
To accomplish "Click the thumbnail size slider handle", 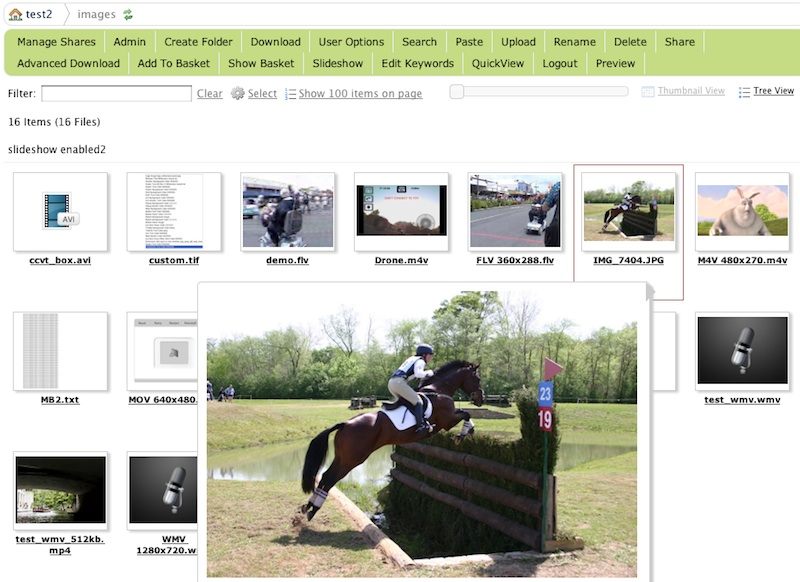I will pyautogui.click(x=456, y=92).
